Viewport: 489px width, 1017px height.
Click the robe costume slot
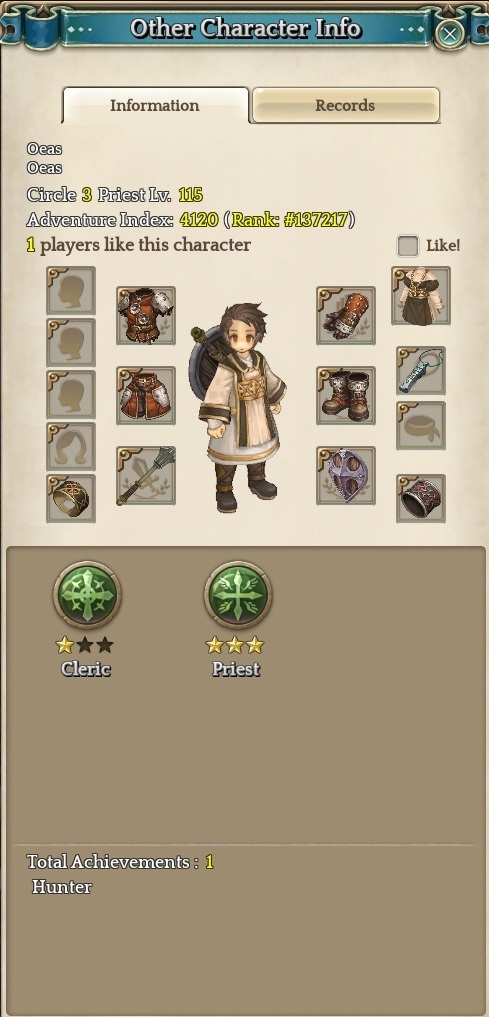(421, 296)
